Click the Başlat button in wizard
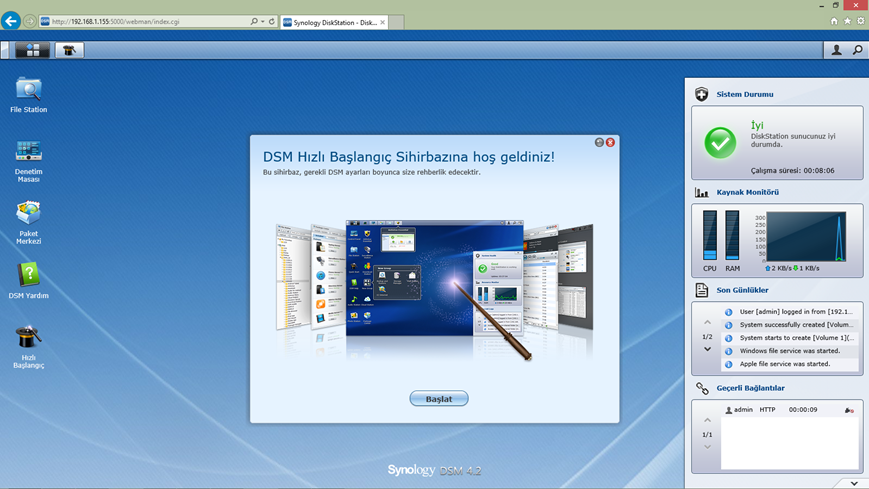The height and width of the screenshot is (489, 869). point(439,399)
